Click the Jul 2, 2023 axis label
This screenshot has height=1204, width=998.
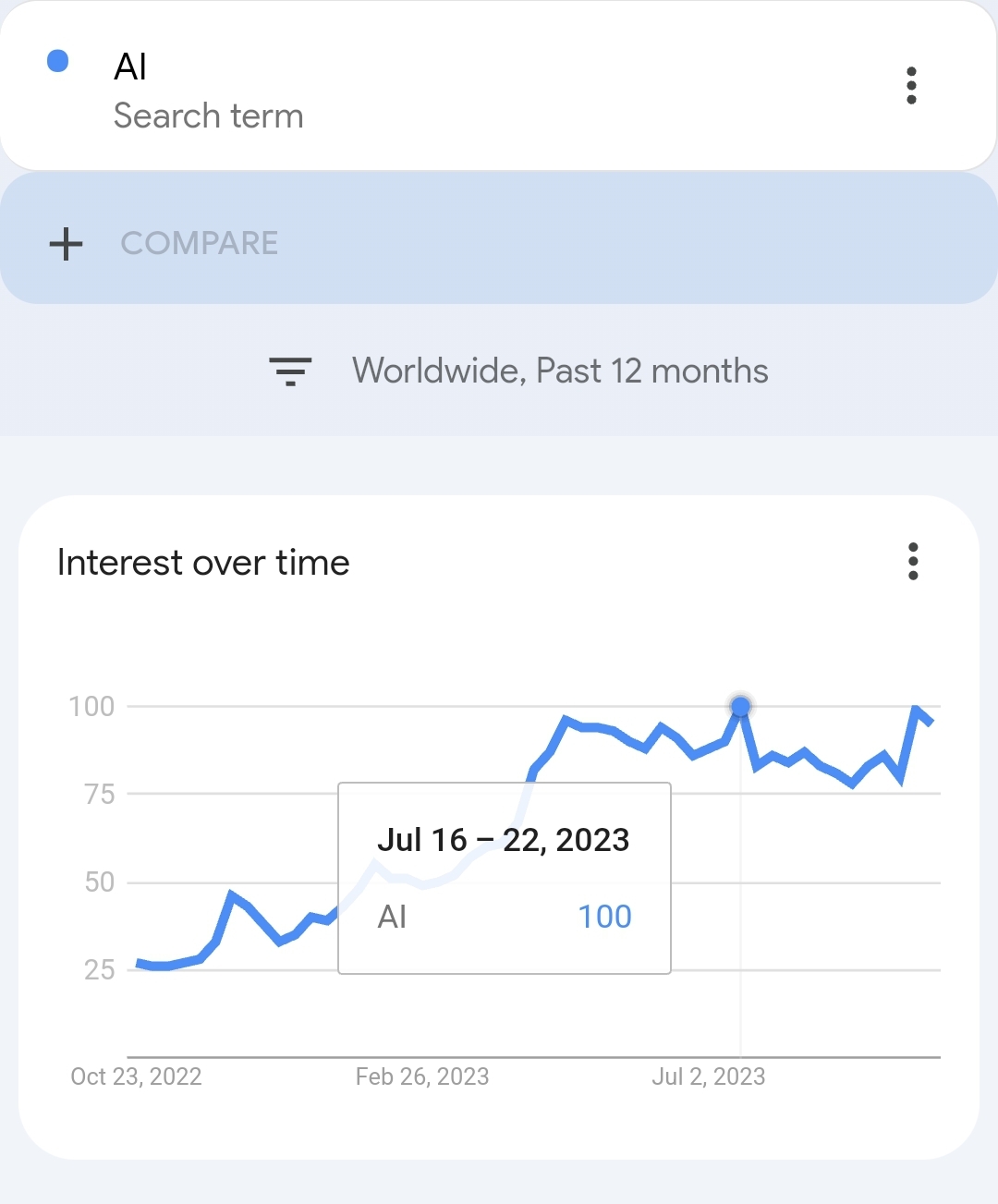tap(709, 1076)
